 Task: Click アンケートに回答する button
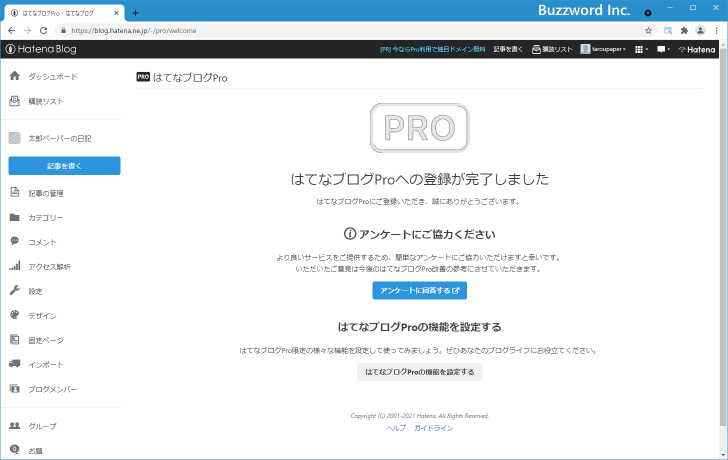pos(420,291)
